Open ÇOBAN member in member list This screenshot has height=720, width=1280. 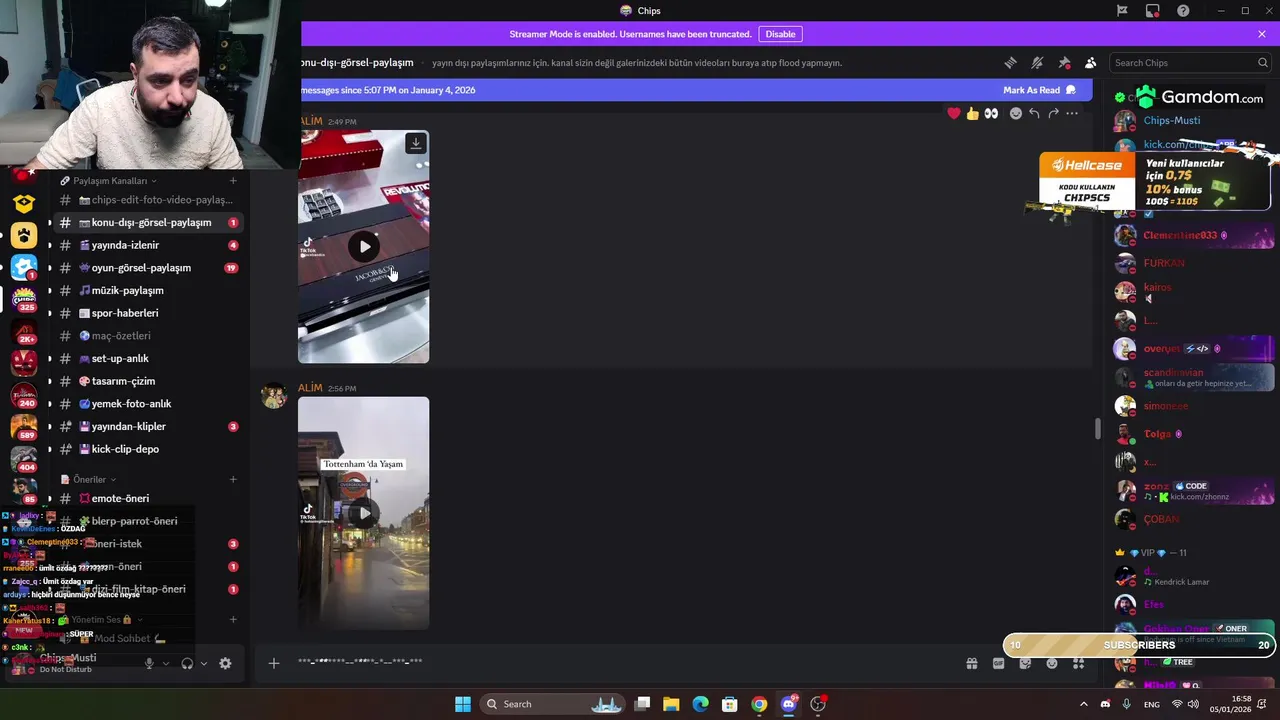click(1161, 519)
